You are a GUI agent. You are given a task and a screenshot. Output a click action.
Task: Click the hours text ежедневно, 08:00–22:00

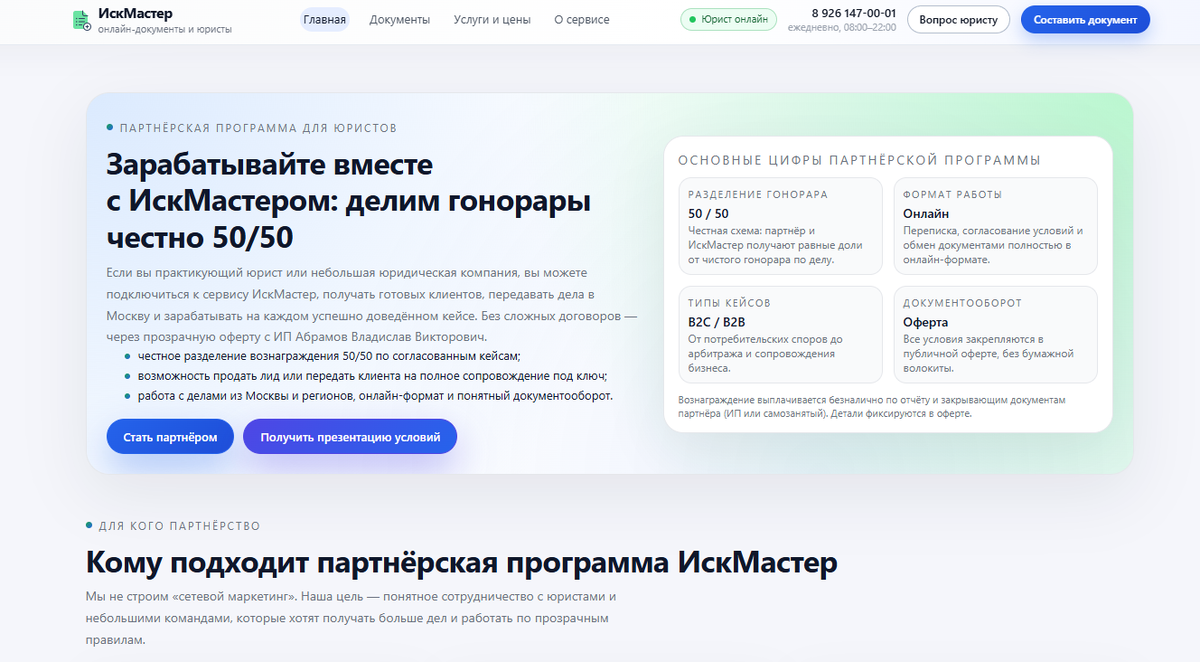(x=842, y=28)
